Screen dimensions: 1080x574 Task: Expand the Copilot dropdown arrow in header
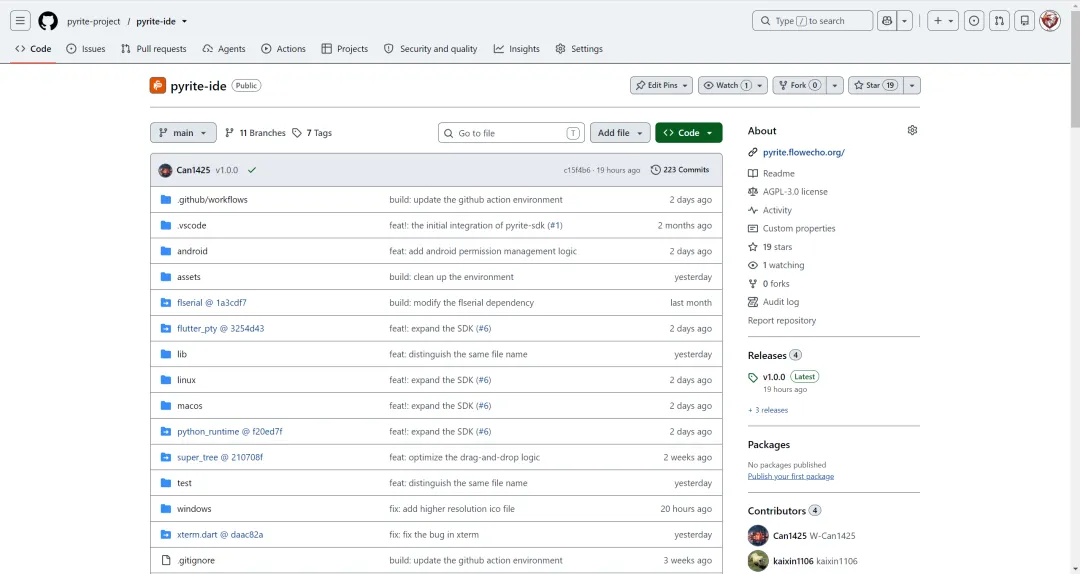(904, 21)
